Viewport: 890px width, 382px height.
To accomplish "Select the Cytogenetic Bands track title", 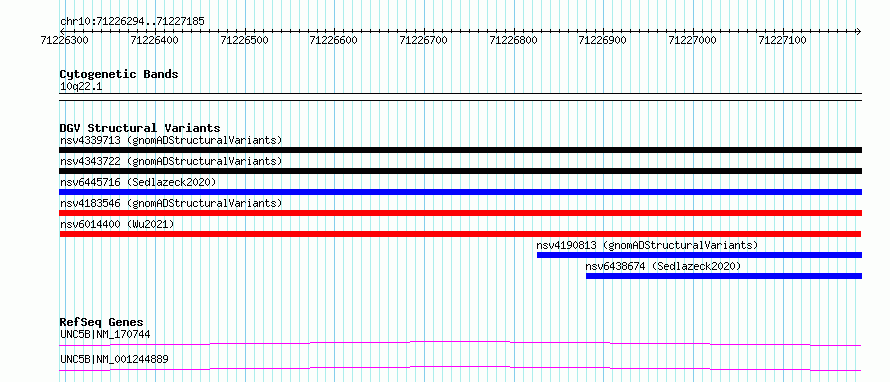I will [119, 74].
